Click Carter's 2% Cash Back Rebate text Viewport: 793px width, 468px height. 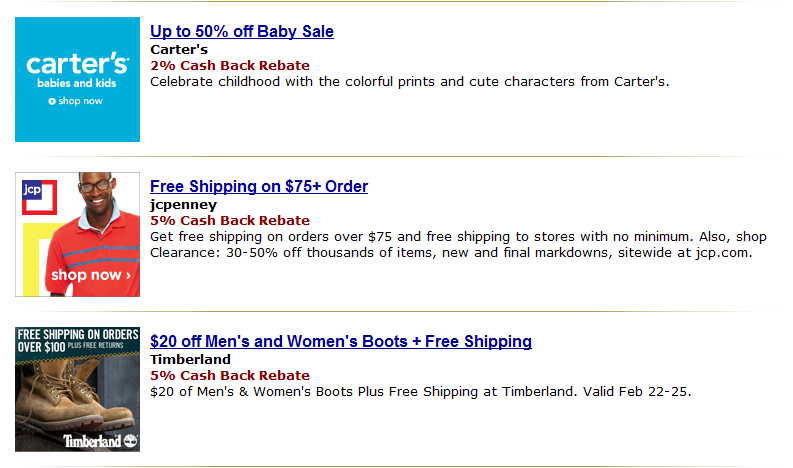230,66
